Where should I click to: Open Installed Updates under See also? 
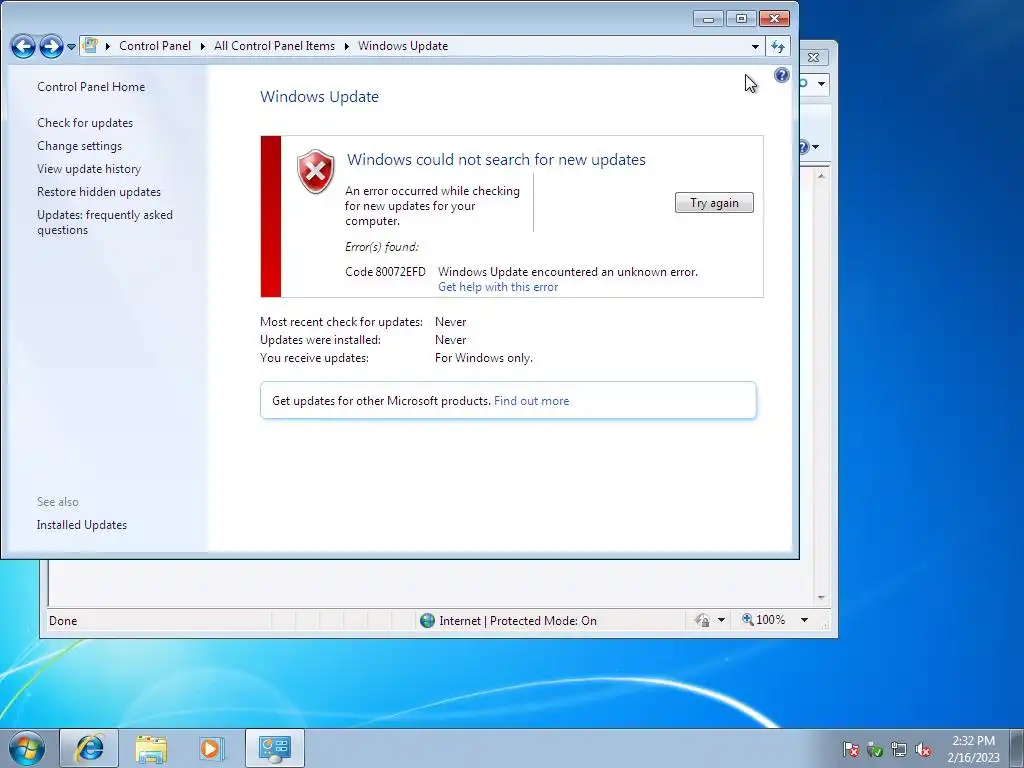pos(82,525)
